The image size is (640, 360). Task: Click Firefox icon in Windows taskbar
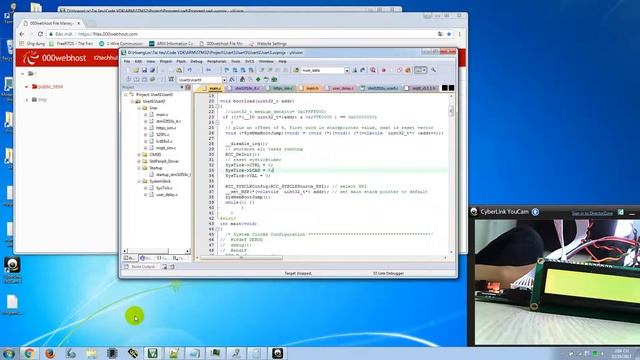click(50, 353)
